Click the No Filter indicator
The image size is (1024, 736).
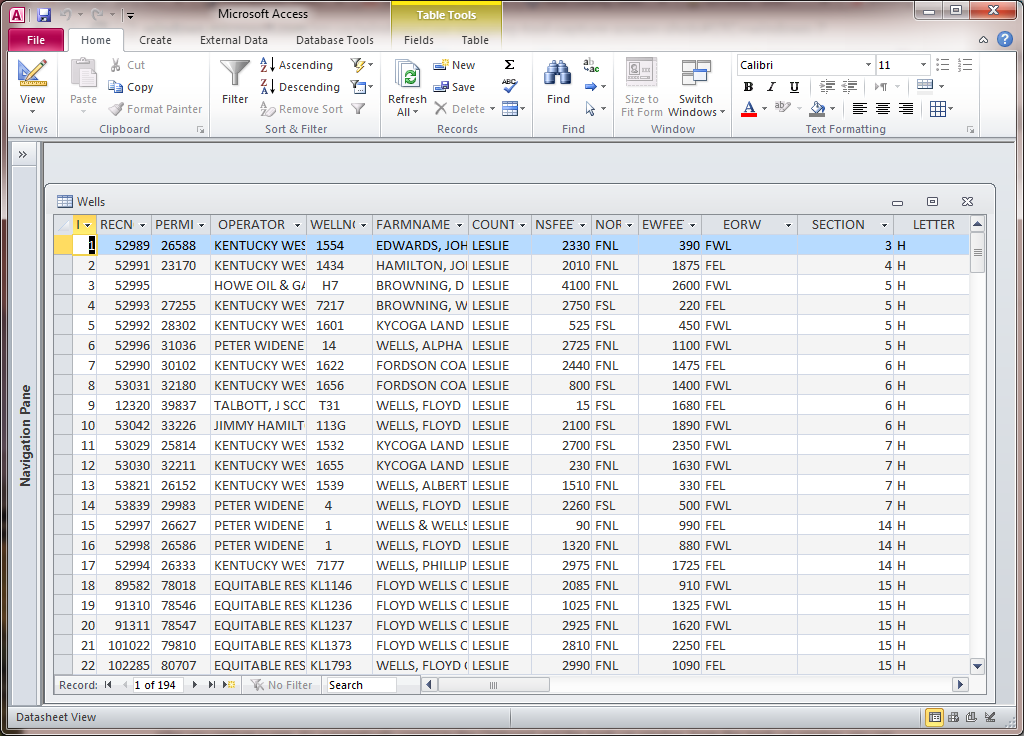[282, 684]
